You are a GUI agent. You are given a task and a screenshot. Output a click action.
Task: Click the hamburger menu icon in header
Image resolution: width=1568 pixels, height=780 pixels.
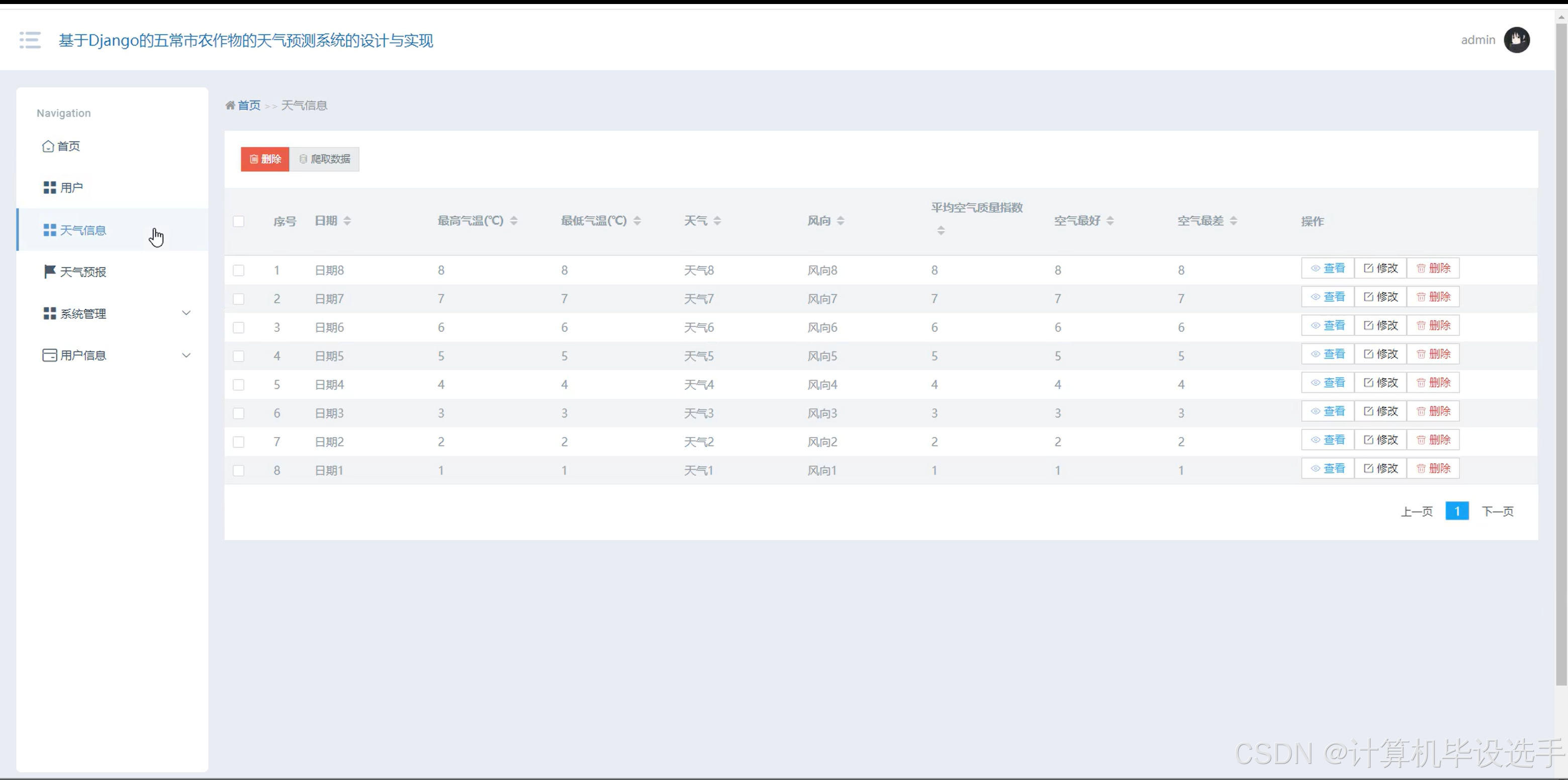[30, 40]
